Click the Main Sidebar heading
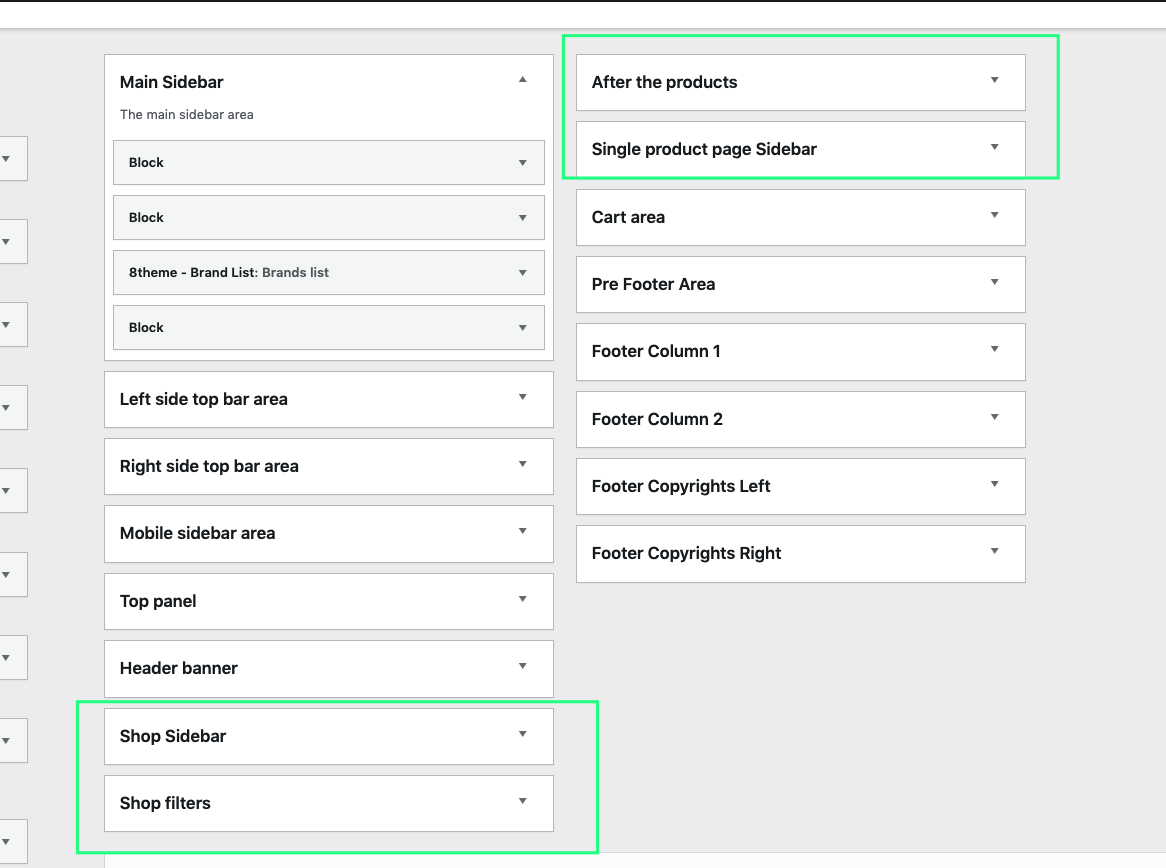1166x868 pixels. point(172,82)
